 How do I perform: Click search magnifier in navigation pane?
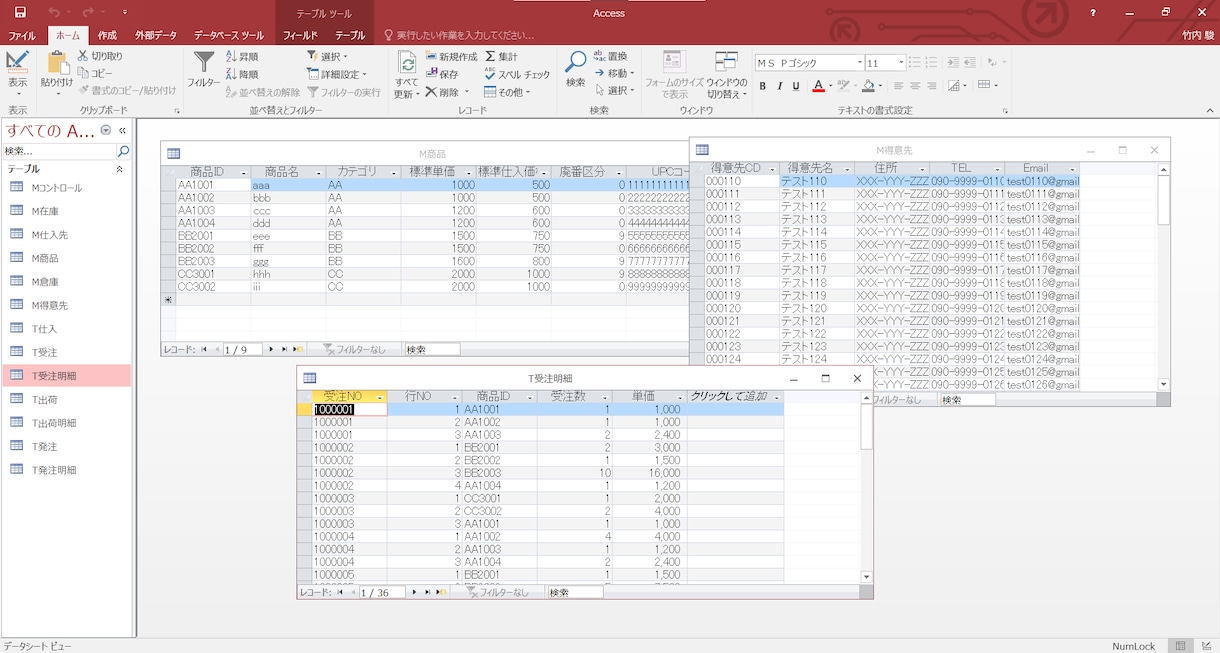click(123, 151)
